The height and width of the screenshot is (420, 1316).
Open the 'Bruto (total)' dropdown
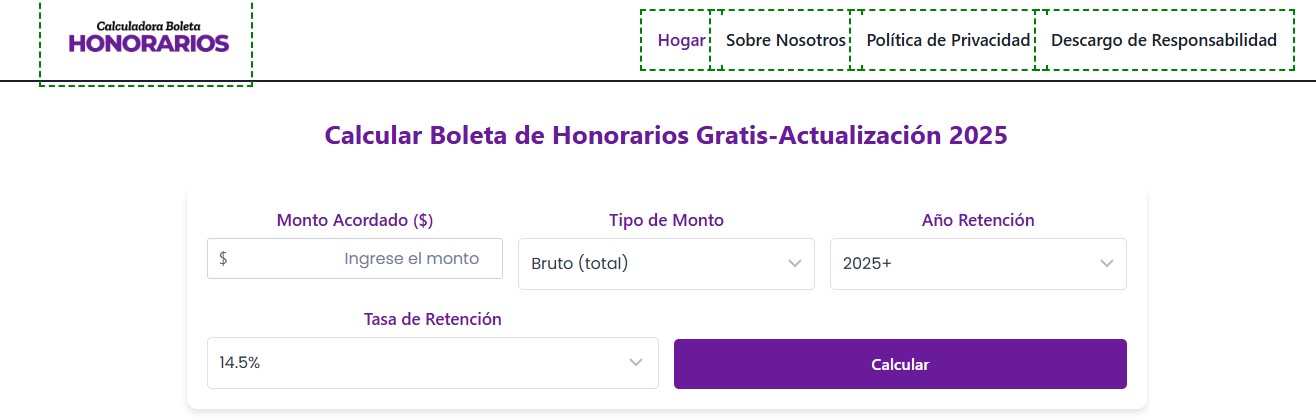pos(666,264)
